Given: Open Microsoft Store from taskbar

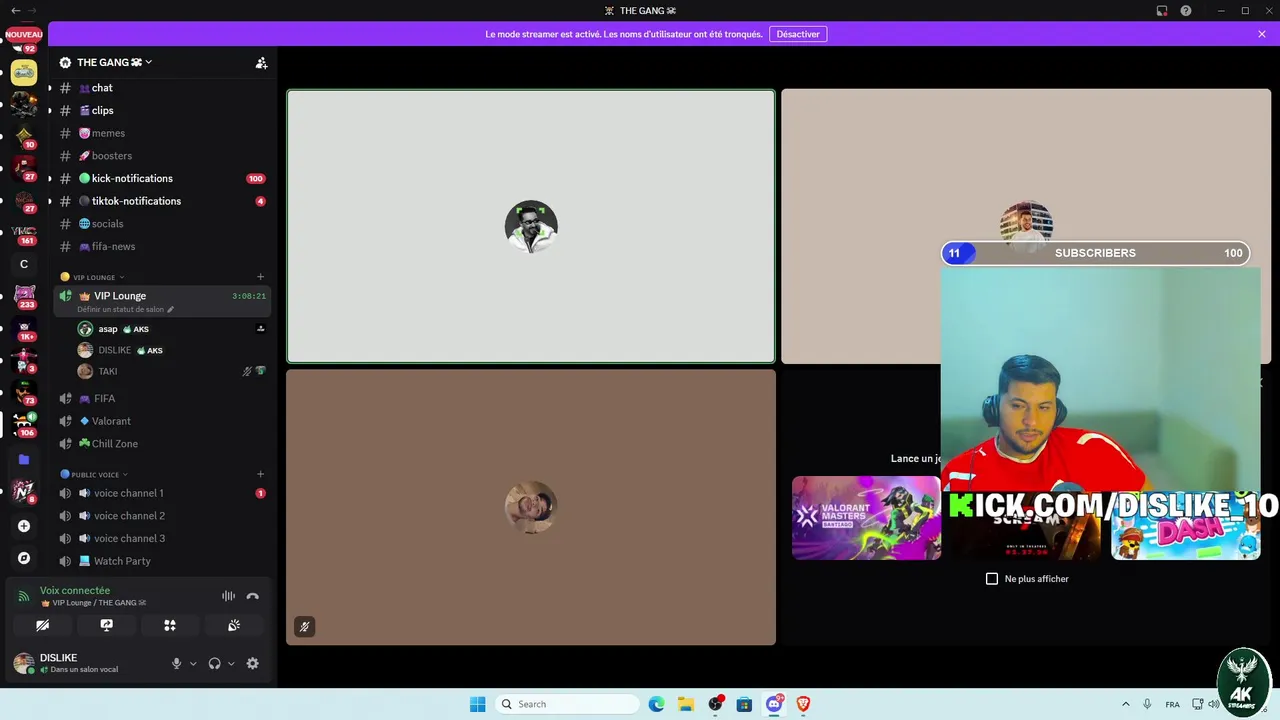Looking at the screenshot, I should tap(744, 704).
